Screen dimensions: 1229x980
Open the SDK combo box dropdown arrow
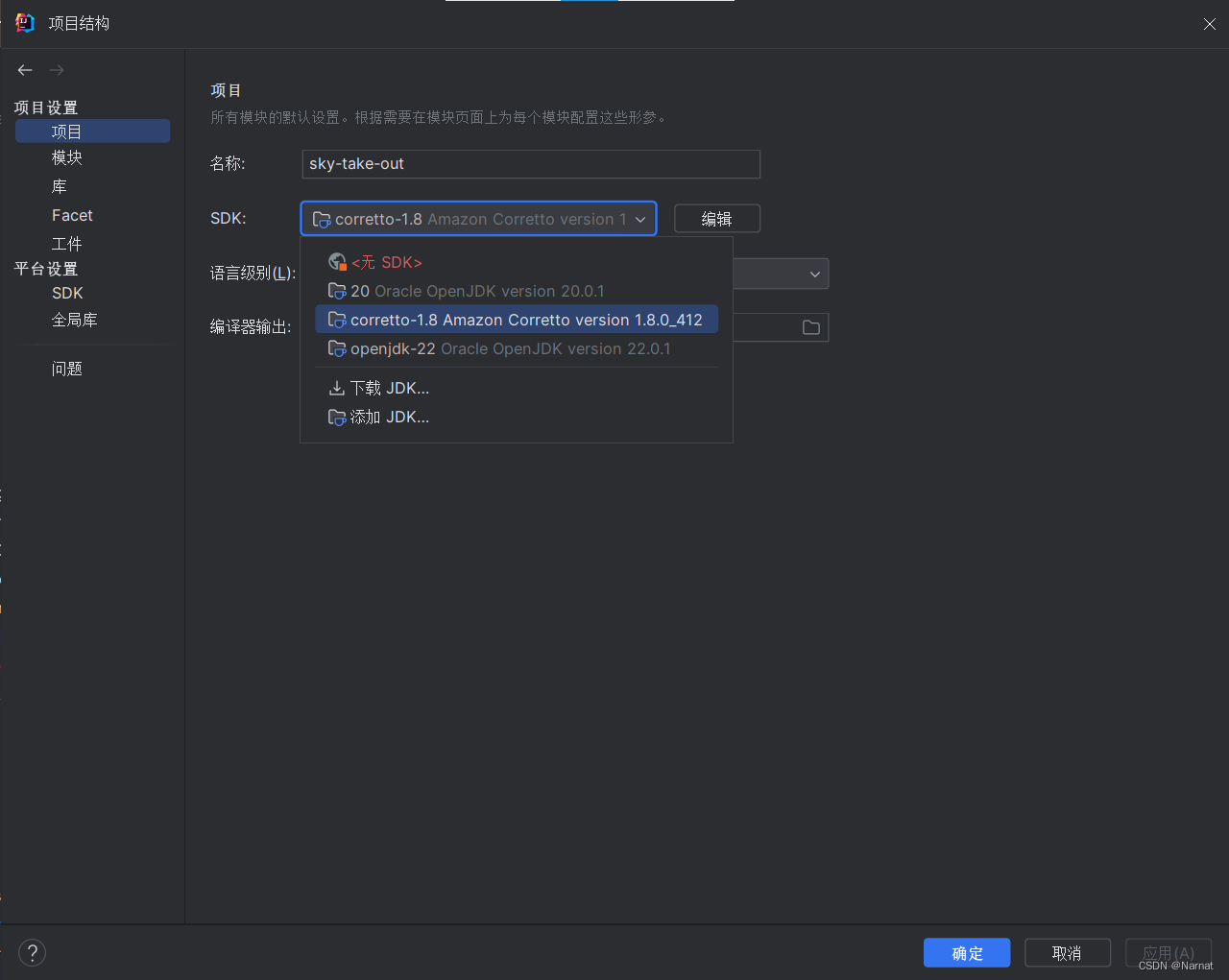click(640, 220)
